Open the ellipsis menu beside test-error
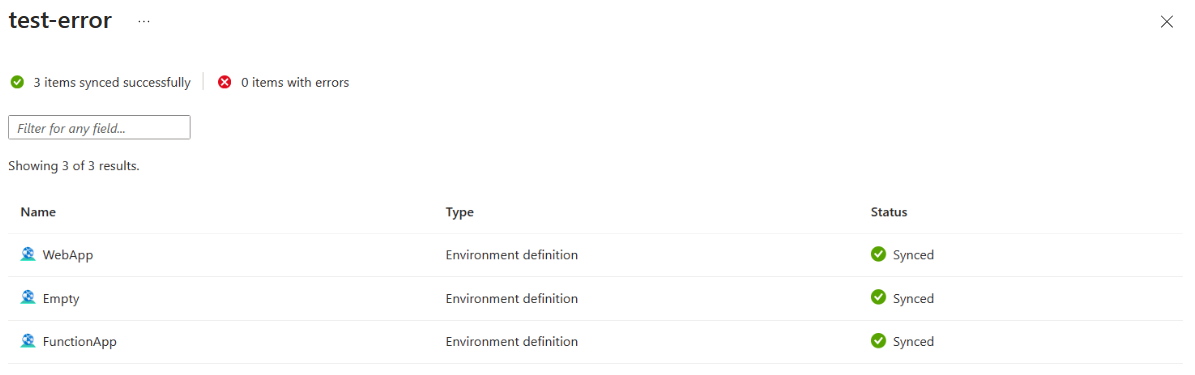This screenshot has width=1195, height=375. 144,21
